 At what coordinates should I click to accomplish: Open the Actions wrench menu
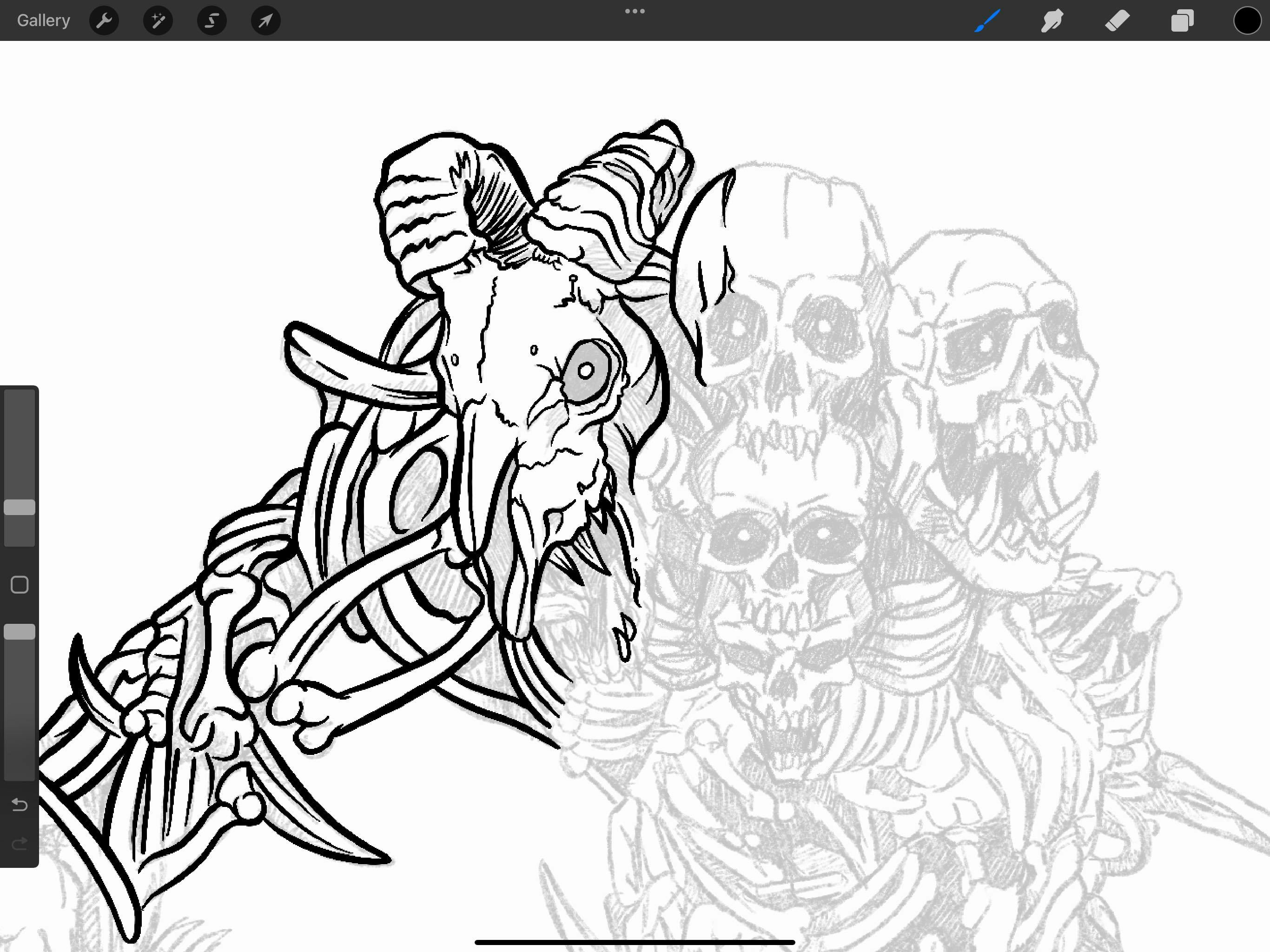coord(104,20)
